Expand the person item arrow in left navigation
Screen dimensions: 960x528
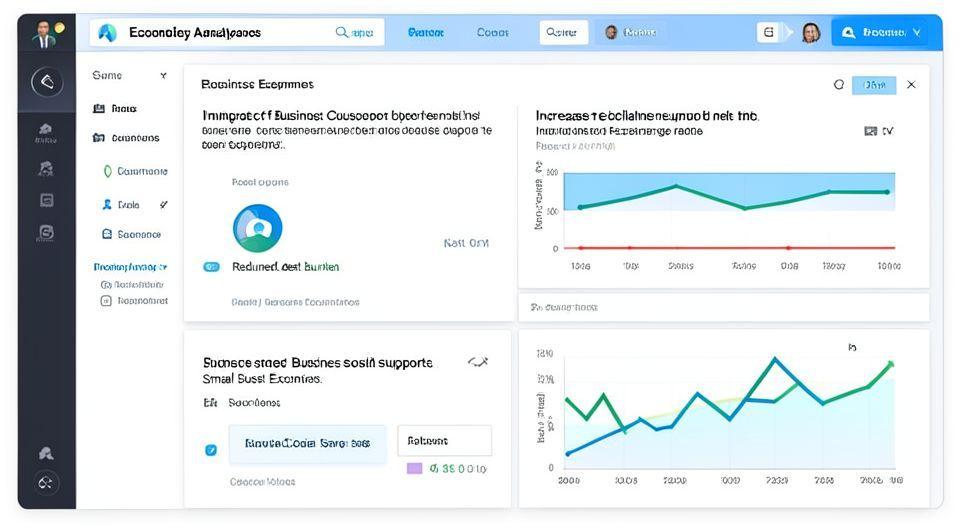pyautogui.click(x=163, y=205)
